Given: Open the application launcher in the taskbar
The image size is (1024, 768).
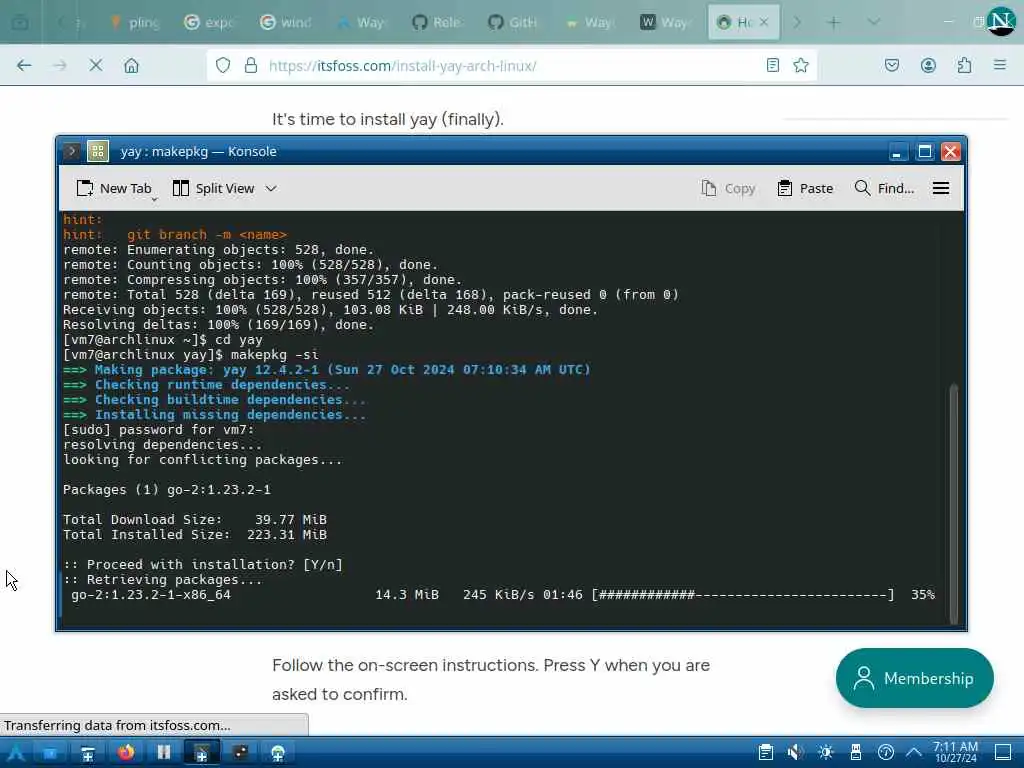Looking at the screenshot, I should pos(16,753).
